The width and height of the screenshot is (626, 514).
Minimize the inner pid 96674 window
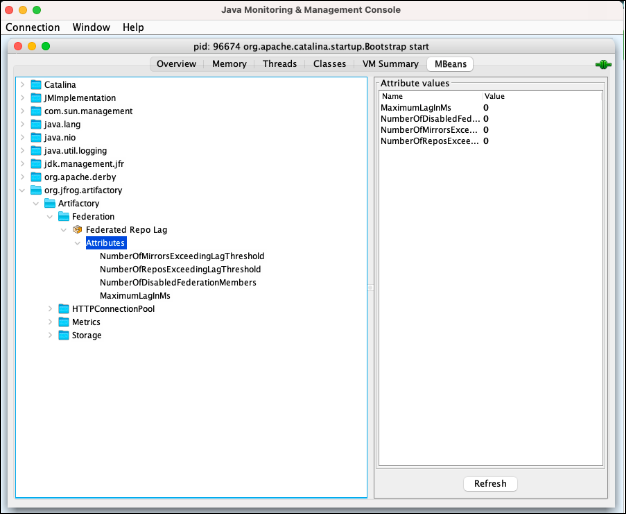(32, 46)
